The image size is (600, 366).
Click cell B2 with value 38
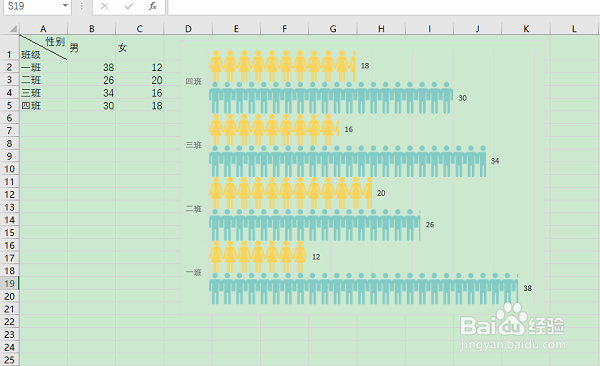[x=91, y=67]
